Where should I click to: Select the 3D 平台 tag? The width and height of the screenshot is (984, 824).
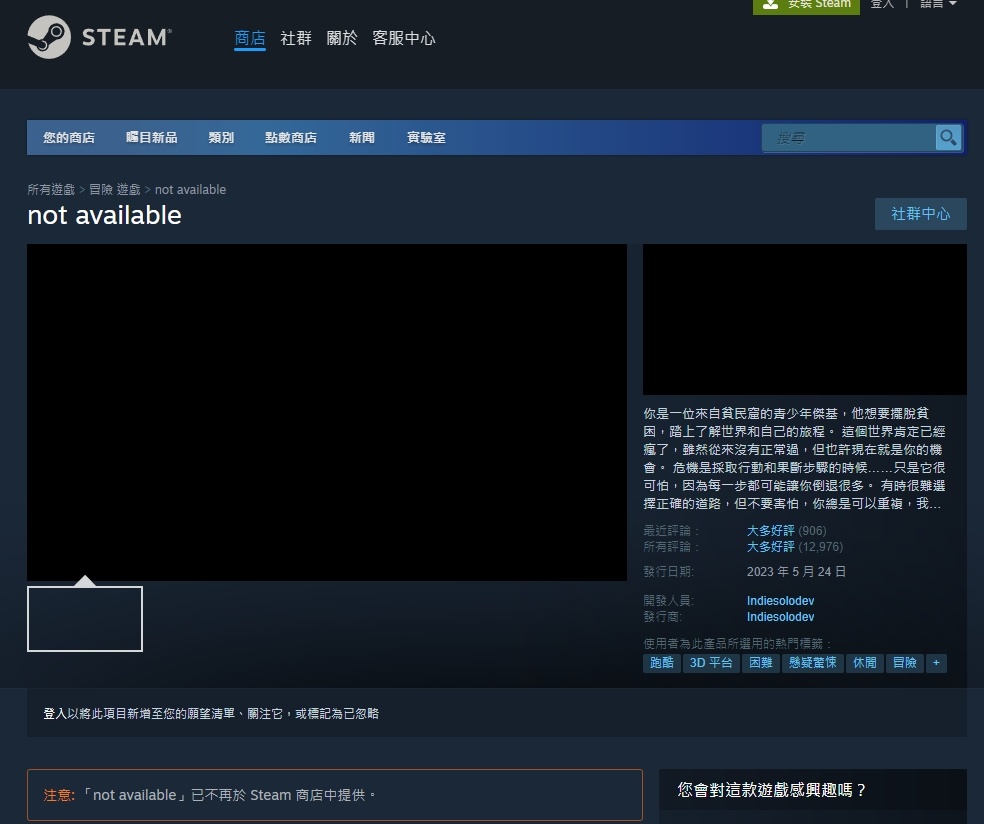[711, 663]
